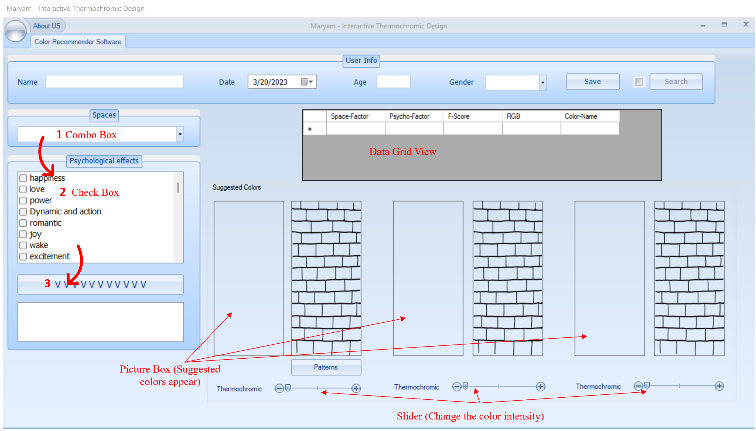This screenshot has width=756, height=431.
Task: Click the first Thermochromic slider track
Action: [318, 388]
